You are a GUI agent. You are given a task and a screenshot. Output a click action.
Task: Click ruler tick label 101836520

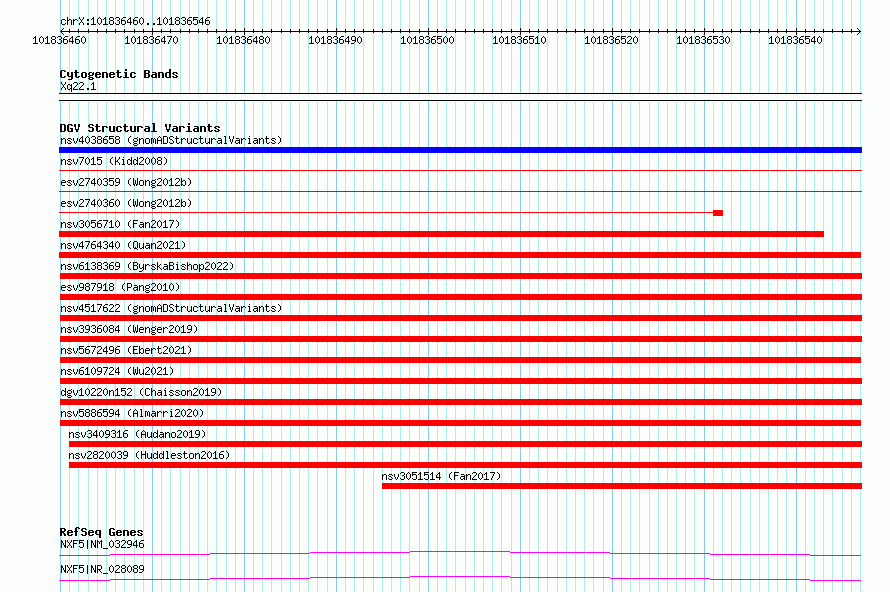click(x=611, y=40)
